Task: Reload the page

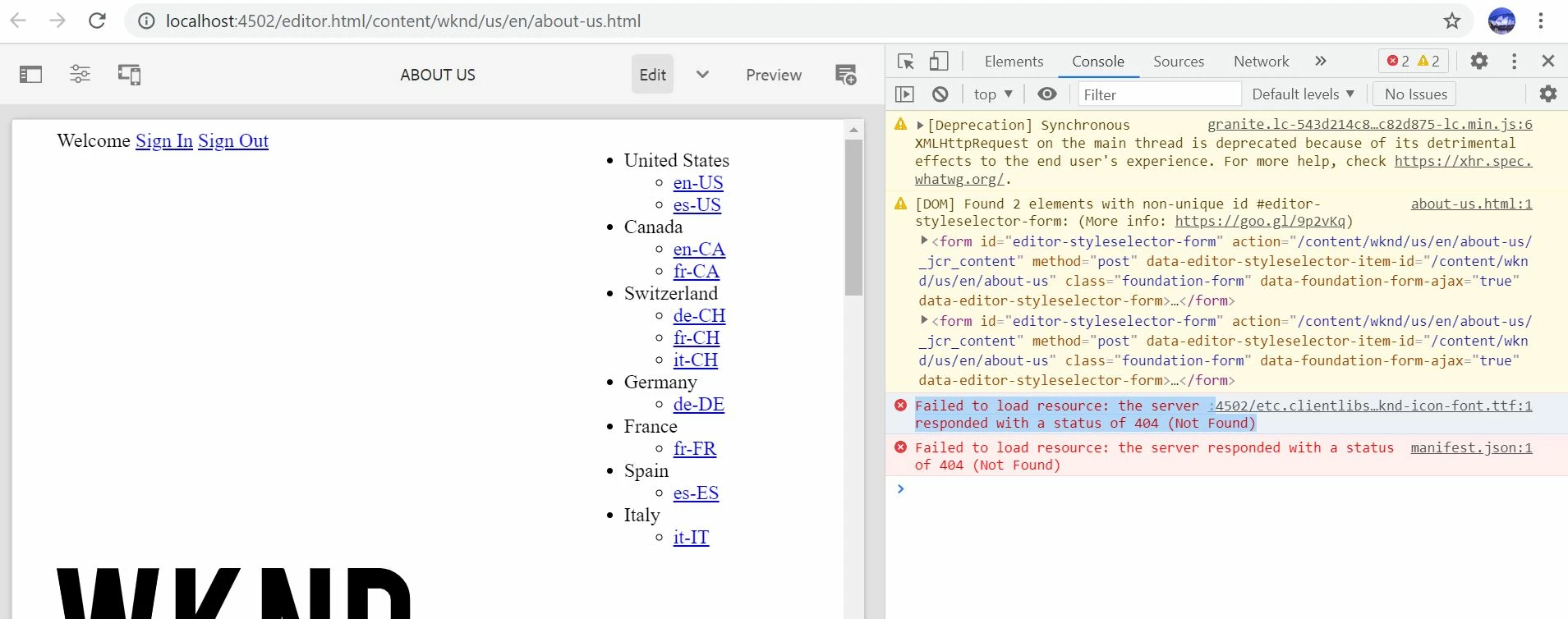Action: click(x=97, y=21)
